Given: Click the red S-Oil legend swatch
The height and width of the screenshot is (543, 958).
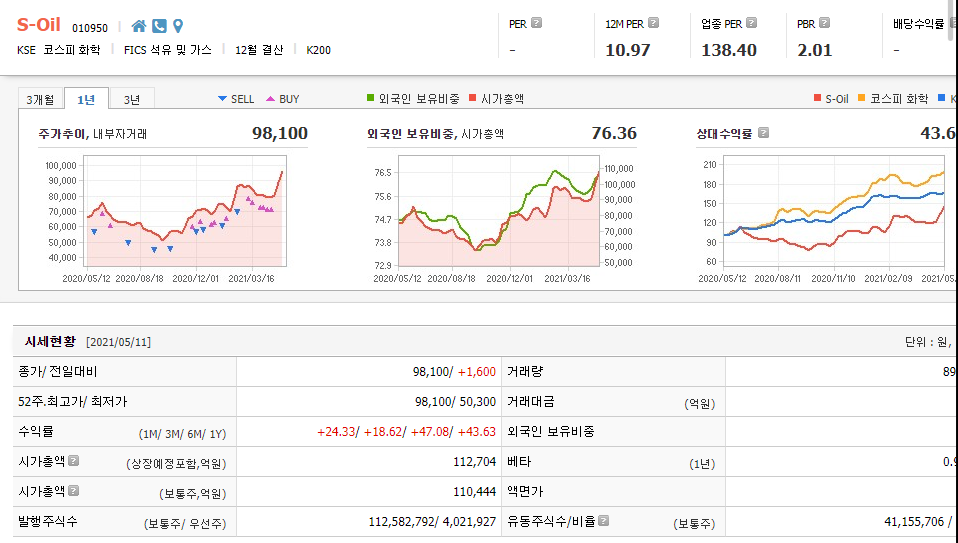Looking at the screenshot, I should pyautogui.click(x=817, y=98).
